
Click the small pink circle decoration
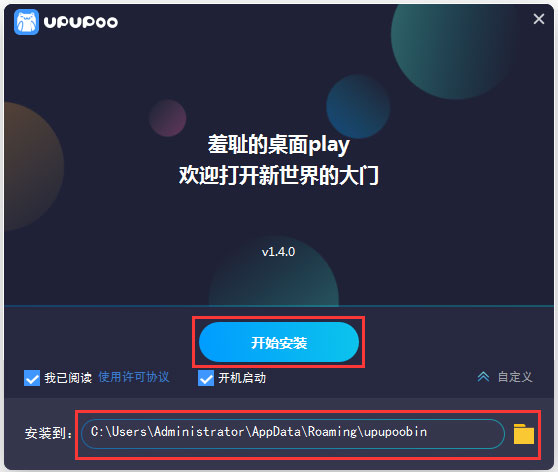[x=168, y=118]
